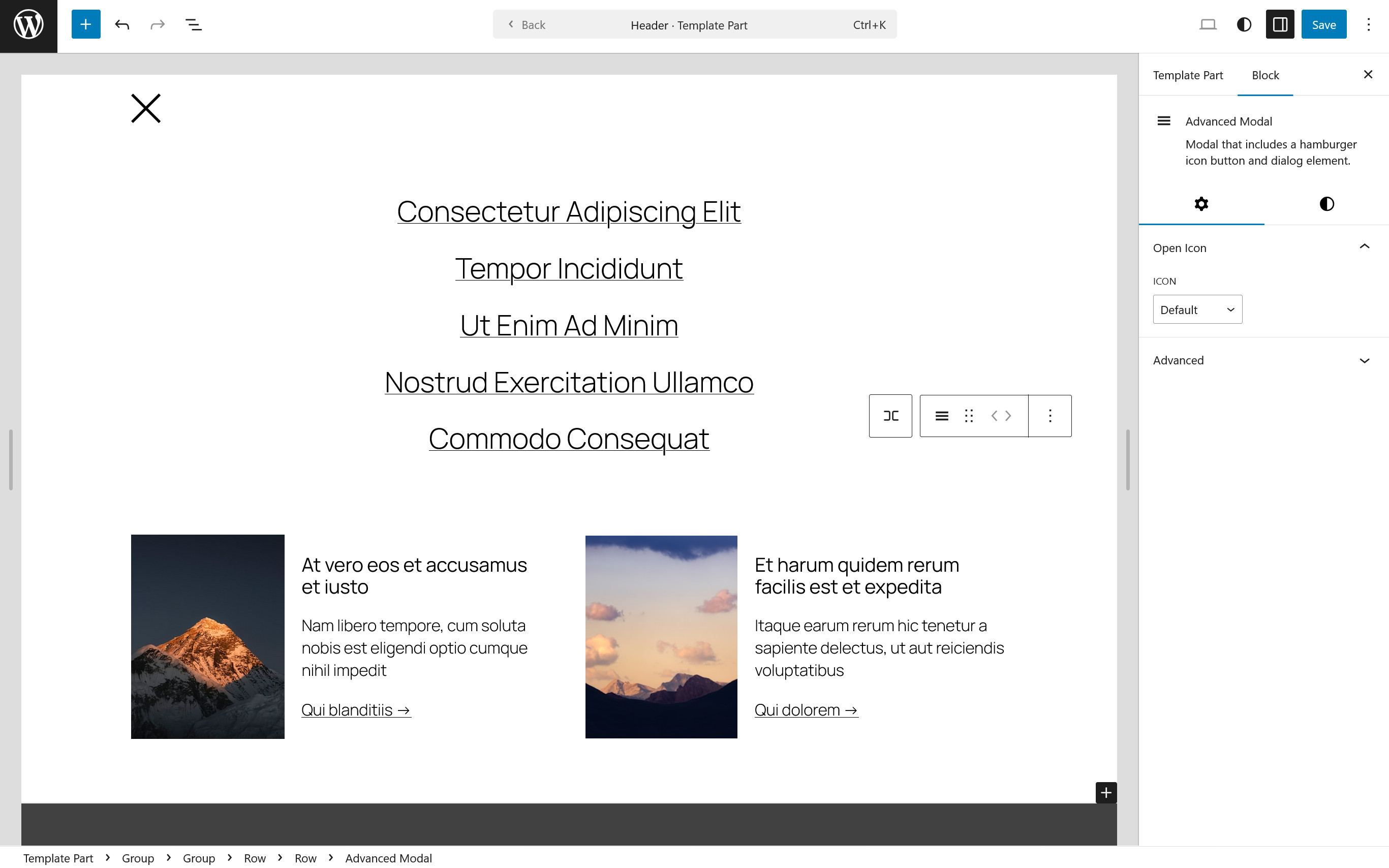This screenshot has height=868, width=1389.
Task: Open the block Styles tab in sidebar
Action: (x=1326, y=204)
